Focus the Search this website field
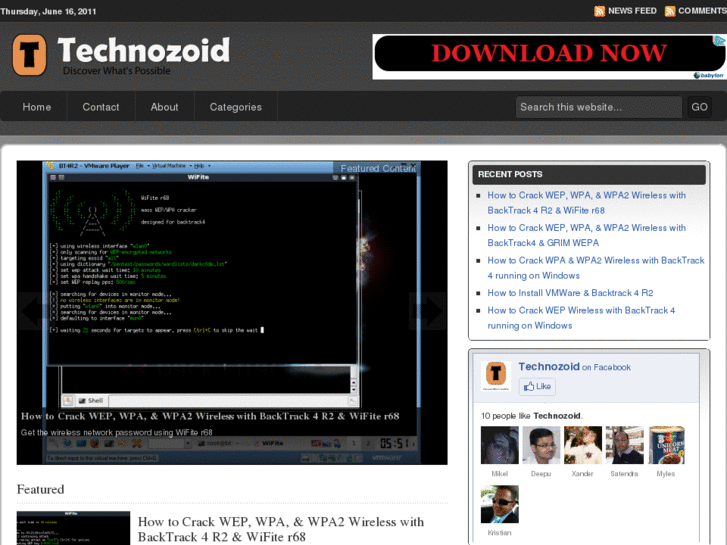This screenshot has width=727, height=545. point(599,107)
